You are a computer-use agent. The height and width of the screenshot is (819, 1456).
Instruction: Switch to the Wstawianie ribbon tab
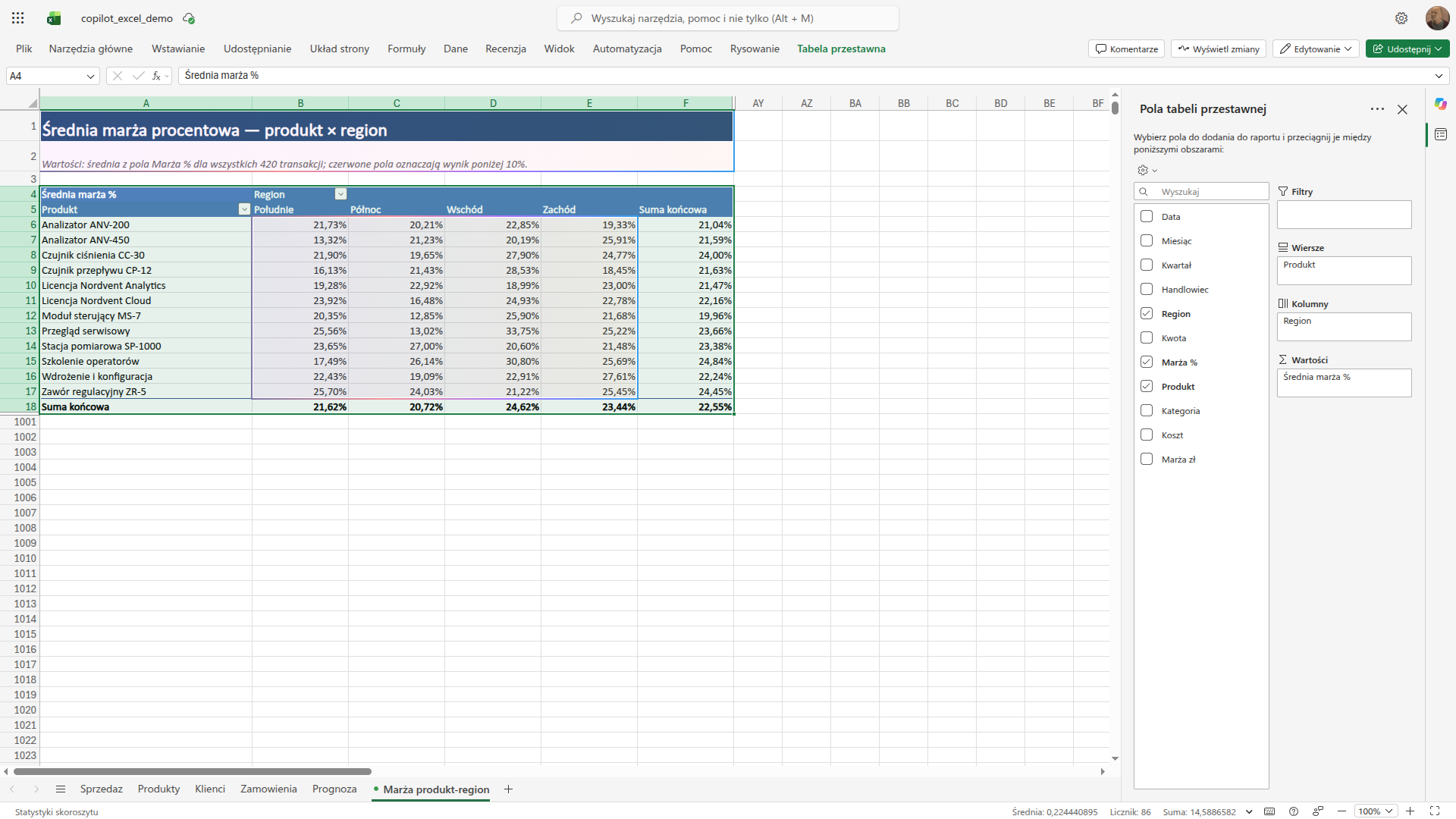pos(178,49)
